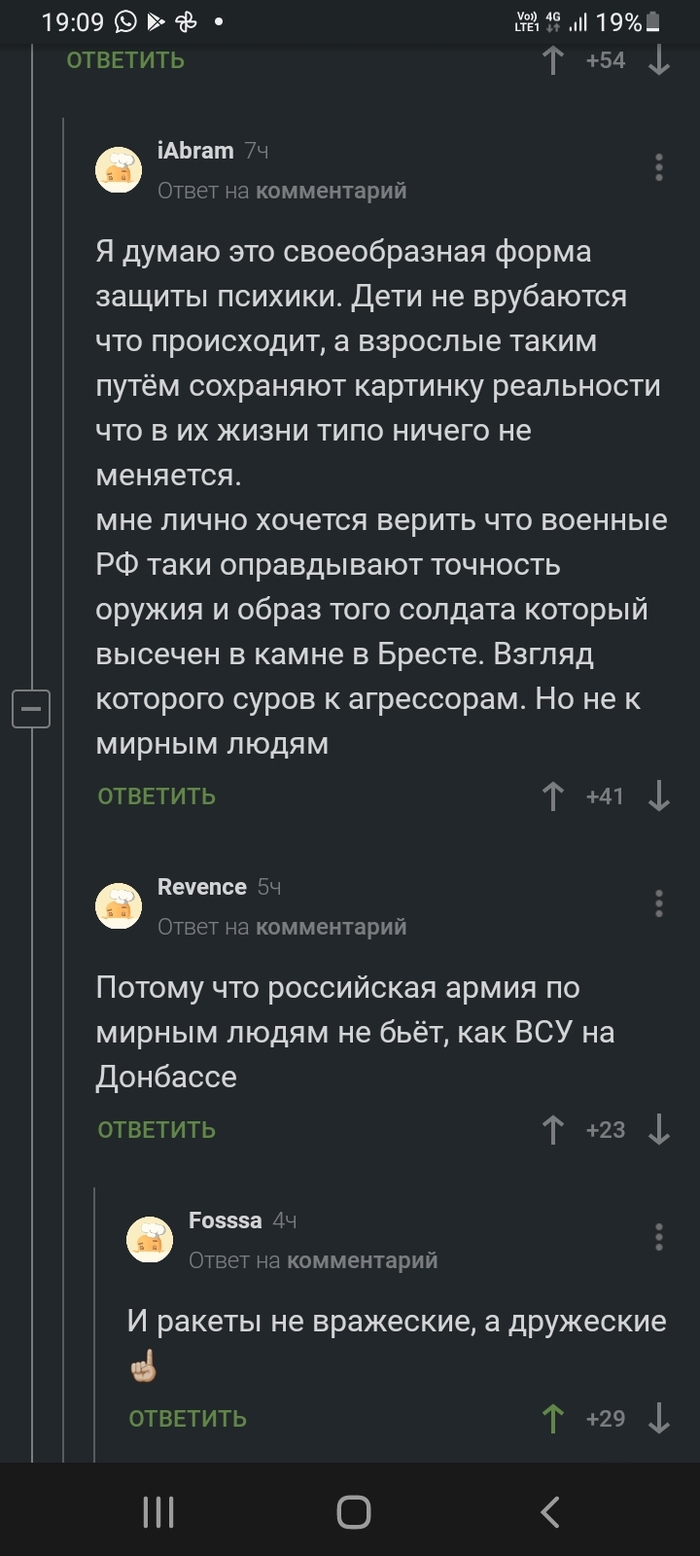Open options menu for iAbram's comment
The image size is (700, 1556).
(658, 167)
